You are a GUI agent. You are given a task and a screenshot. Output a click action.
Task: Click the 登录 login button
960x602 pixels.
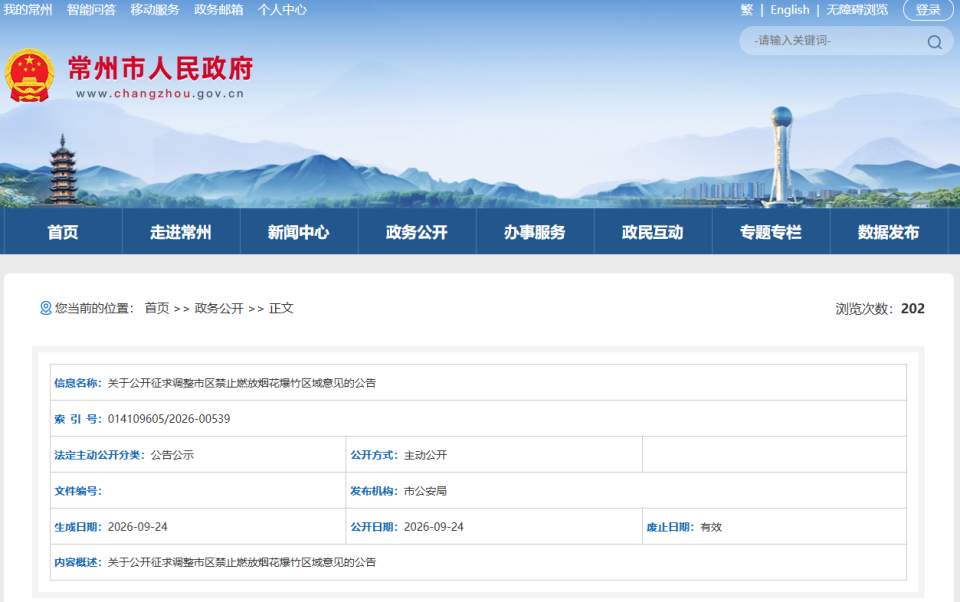coord(928,10)
